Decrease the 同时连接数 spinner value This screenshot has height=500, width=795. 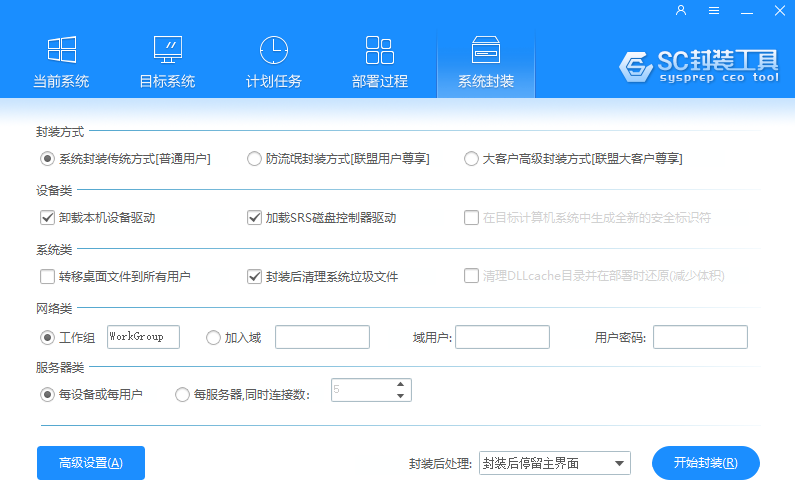(x=401, y=396)
